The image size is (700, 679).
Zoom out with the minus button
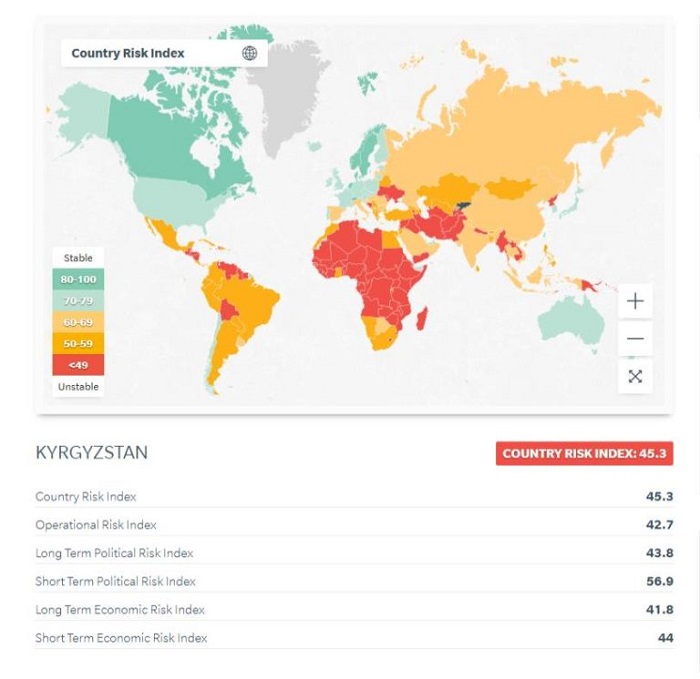[635, 339]
